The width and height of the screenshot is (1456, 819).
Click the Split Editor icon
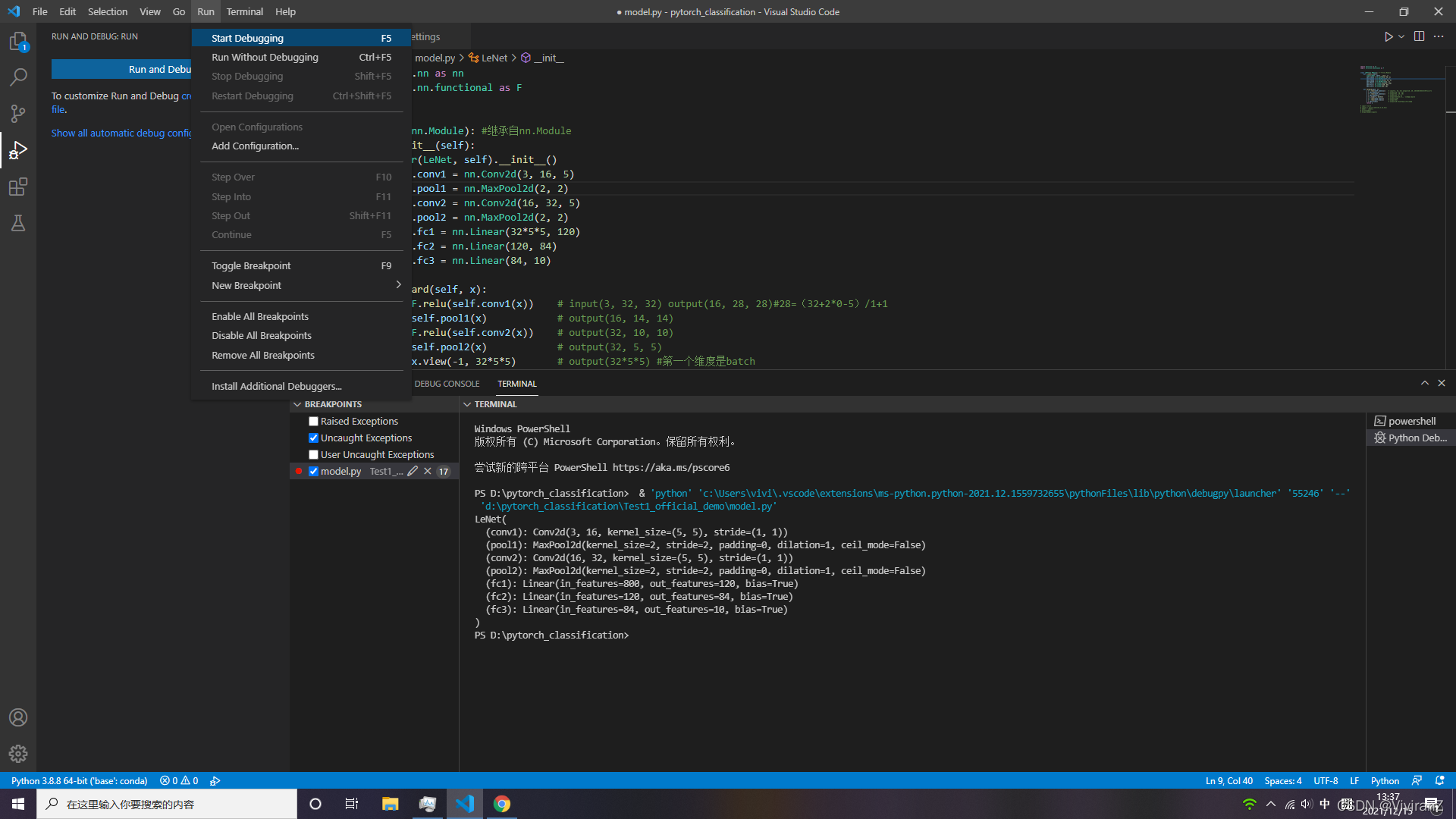(1419, 36)
